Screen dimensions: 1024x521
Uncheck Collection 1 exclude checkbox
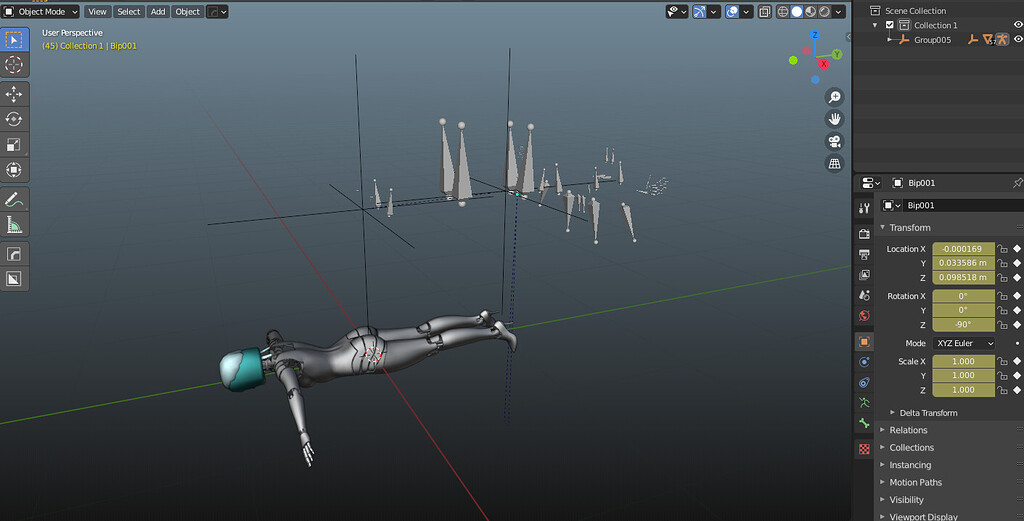tap(889, 25)
